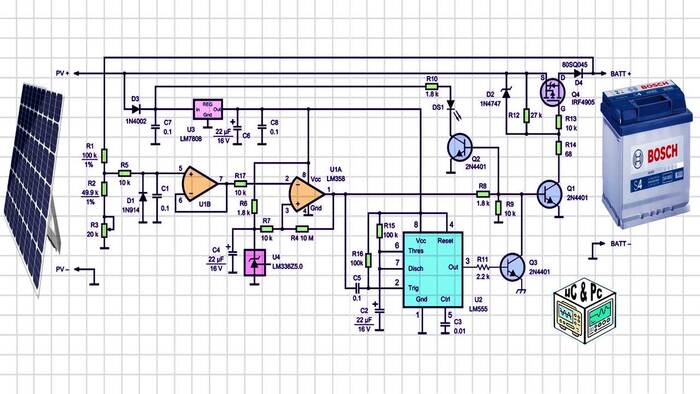Select the U4 LM336Z5.0 reference symbol

pos(254,262)
